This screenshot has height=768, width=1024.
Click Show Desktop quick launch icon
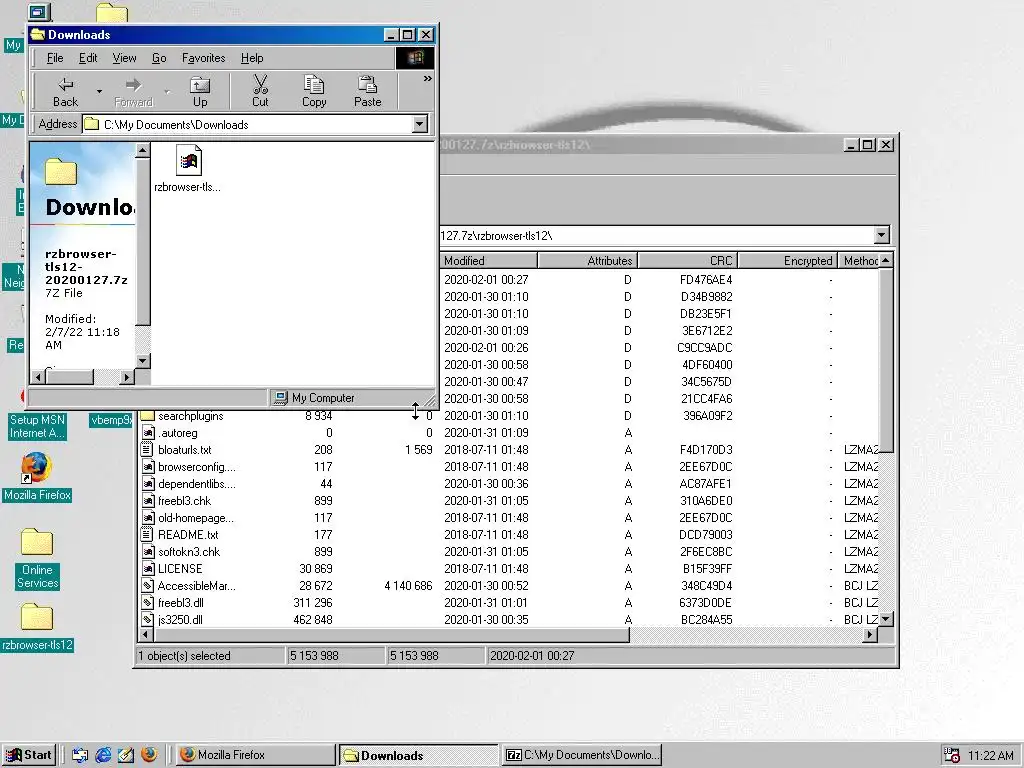click(x=80, y=755)
